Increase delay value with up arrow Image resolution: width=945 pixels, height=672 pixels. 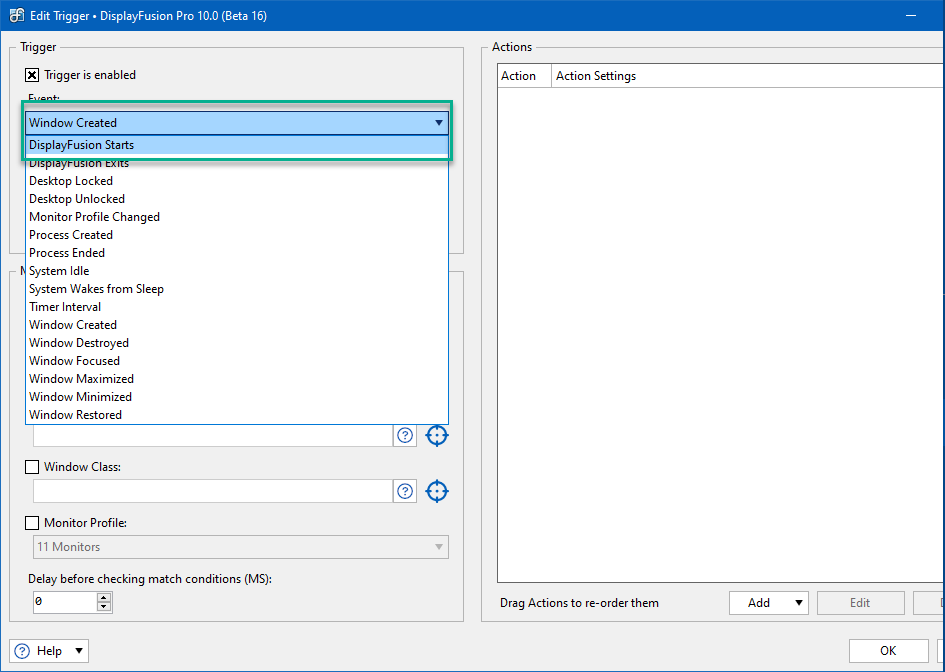pos(104,597)
